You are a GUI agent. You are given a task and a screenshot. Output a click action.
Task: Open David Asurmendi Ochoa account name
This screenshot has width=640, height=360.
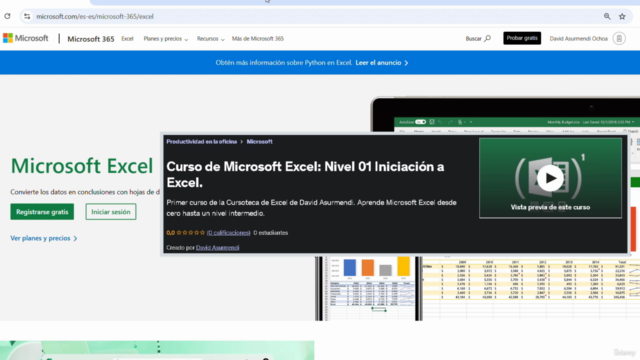[578, 38]
